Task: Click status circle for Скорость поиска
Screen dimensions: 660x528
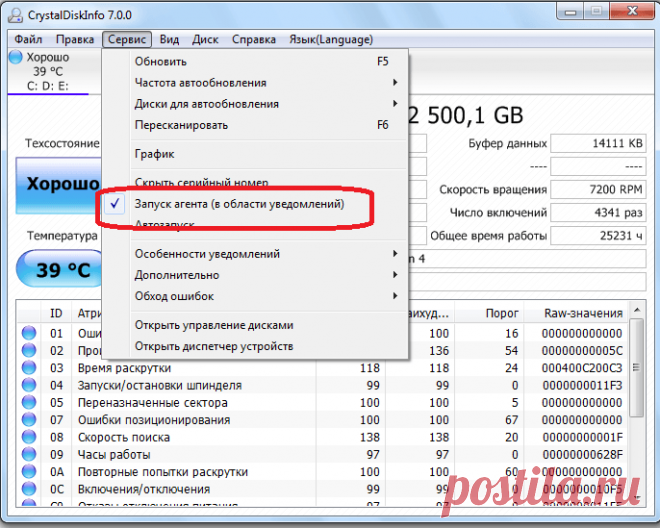Action: coord(29,437)
